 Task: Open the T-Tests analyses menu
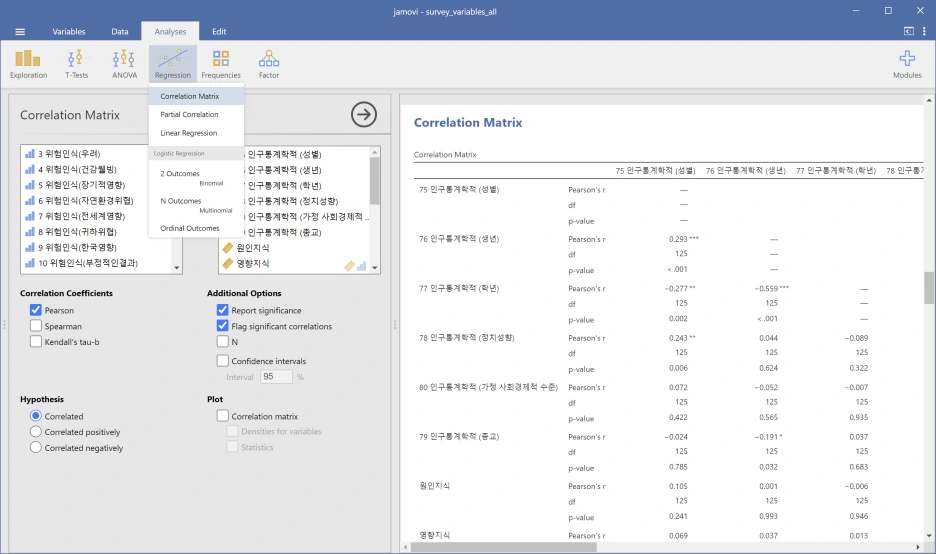point(76,64)
